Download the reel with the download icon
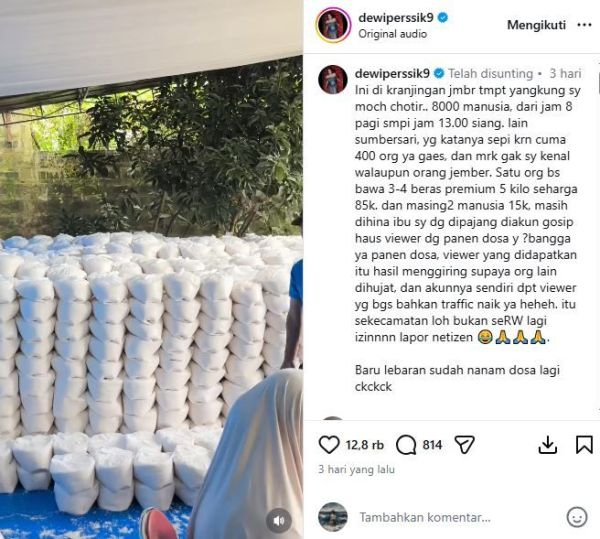The height and width of the screenshot is (539, 600). [548, 445]
